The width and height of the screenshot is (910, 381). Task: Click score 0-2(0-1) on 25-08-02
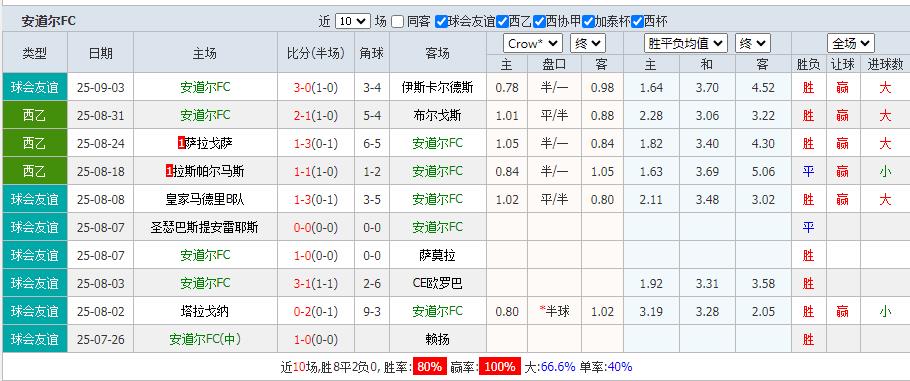tap(316, 311)
